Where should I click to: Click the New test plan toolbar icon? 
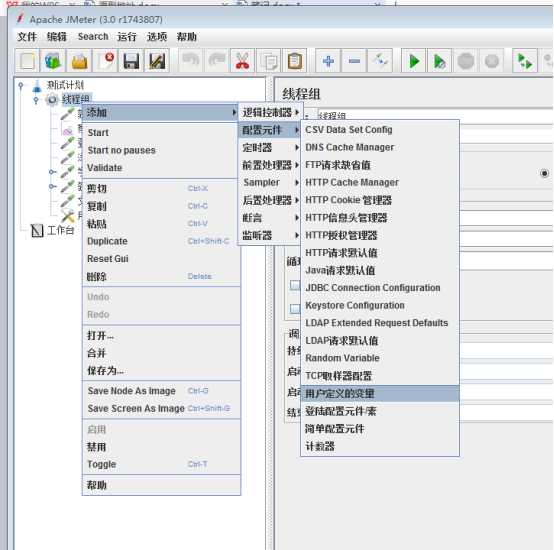(x=27, y=61)
